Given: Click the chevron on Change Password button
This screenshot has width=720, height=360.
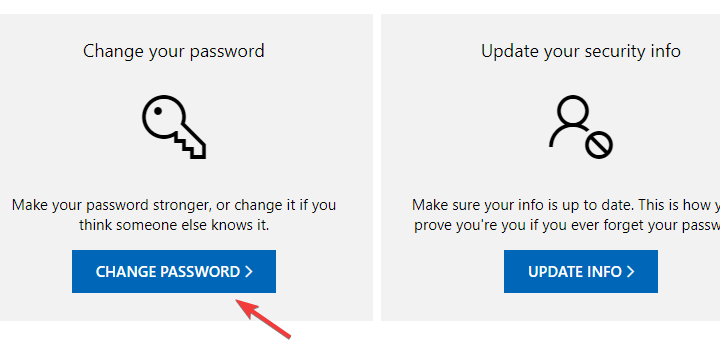Looking at the screenshot, I should click(x=249, y=272).
